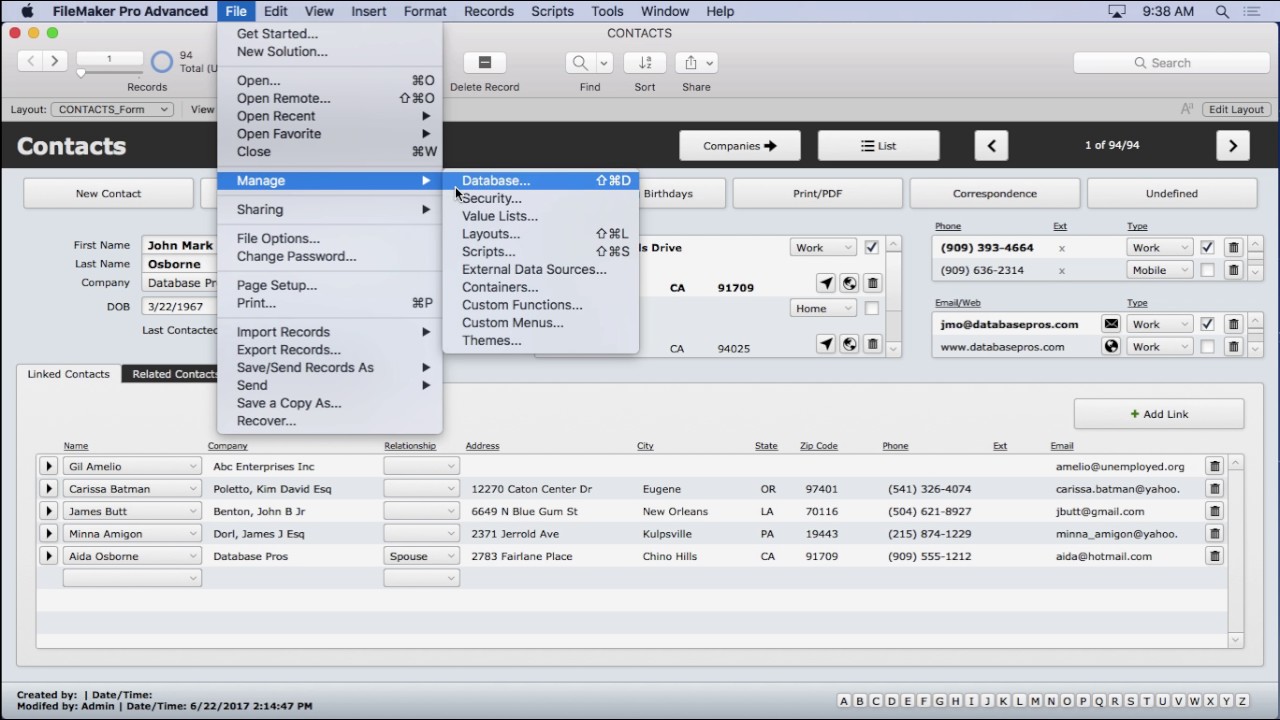Open Find options dropdown arrow
1280x720 pixels.
604,62
